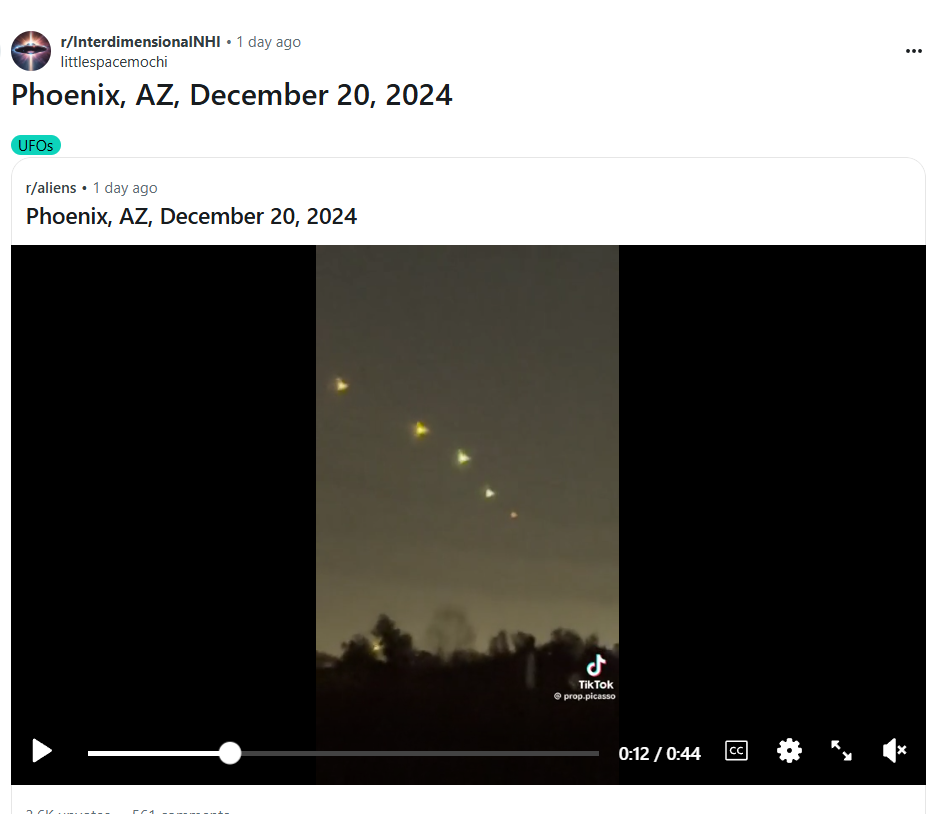This screenshot has height=814, width=937.
Task: Open the post options three-dot menu
Action: (x=913, y=51)
